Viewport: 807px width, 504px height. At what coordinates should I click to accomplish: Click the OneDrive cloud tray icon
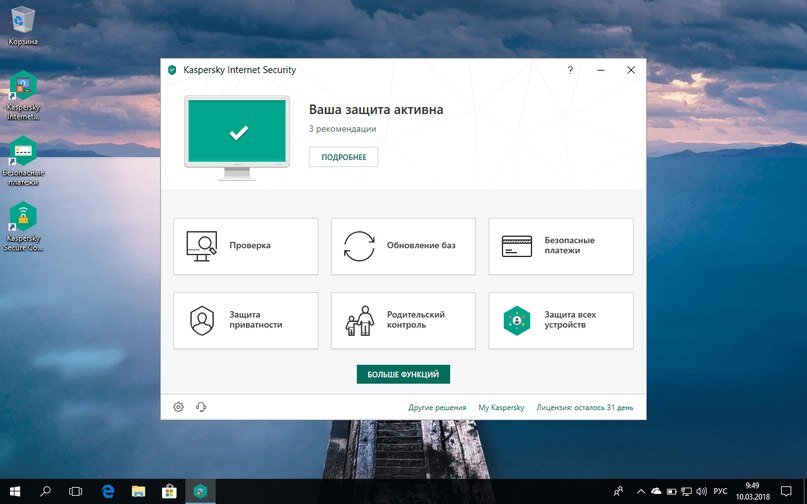coord(656,492)
